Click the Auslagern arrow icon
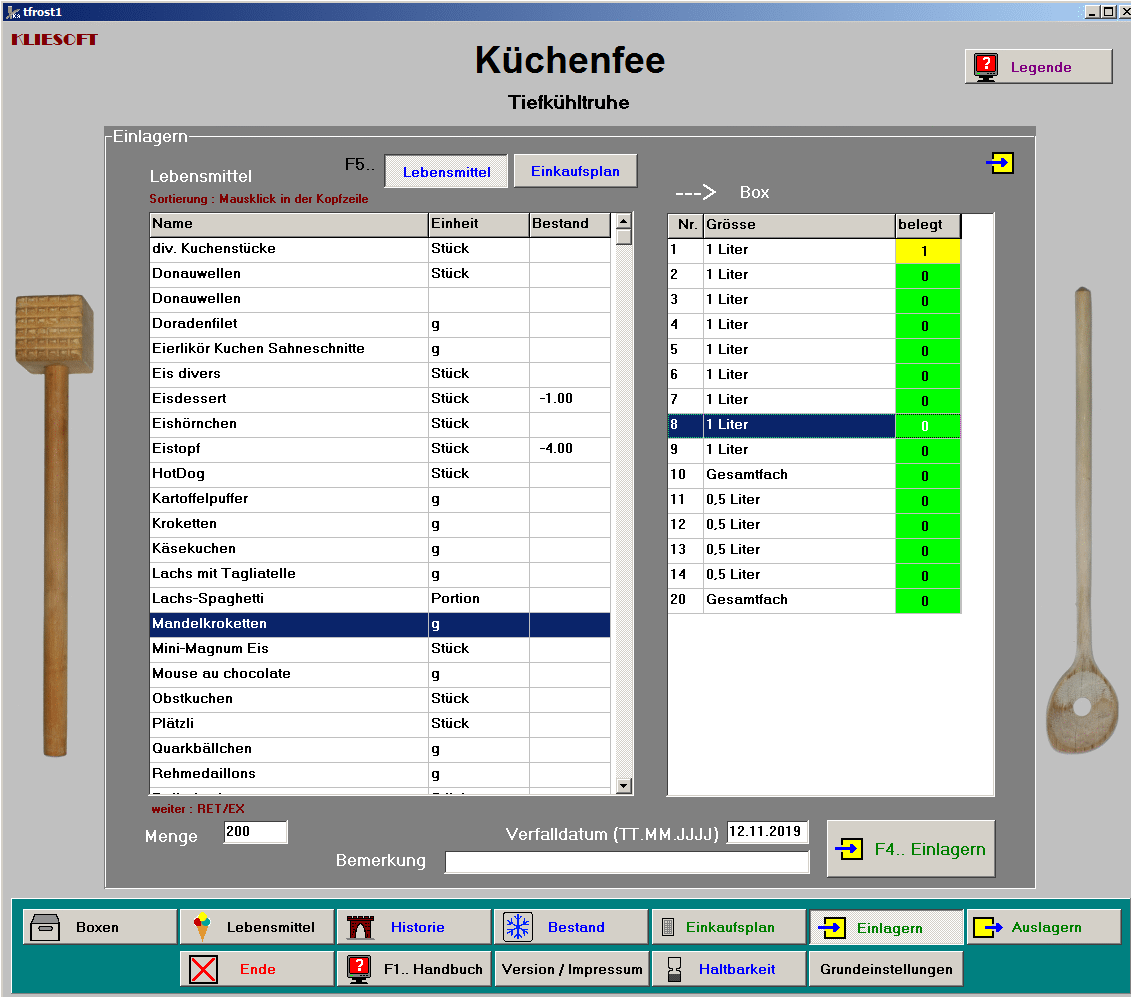Viewport: 1131px width, 997px height. 988,927
